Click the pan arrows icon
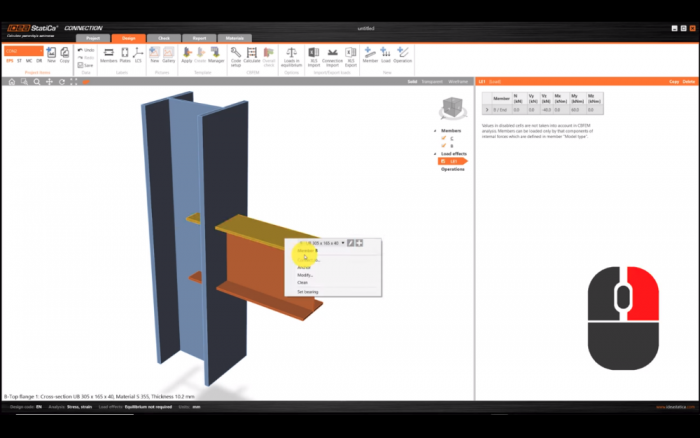Image resolution: width=700 pixels, height=438 pixels. pos(50,82)
